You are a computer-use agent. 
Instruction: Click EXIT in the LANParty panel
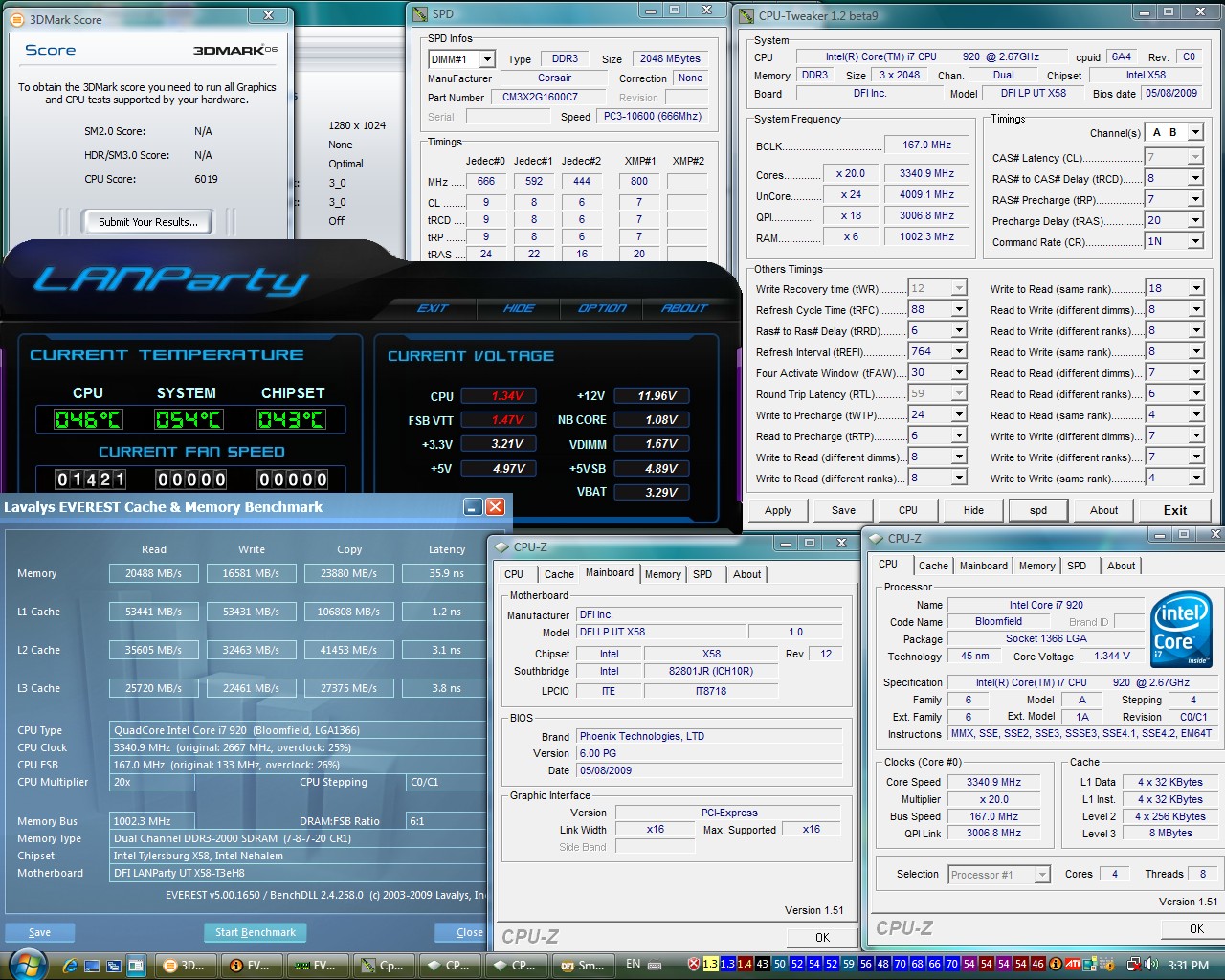[433, 308]
